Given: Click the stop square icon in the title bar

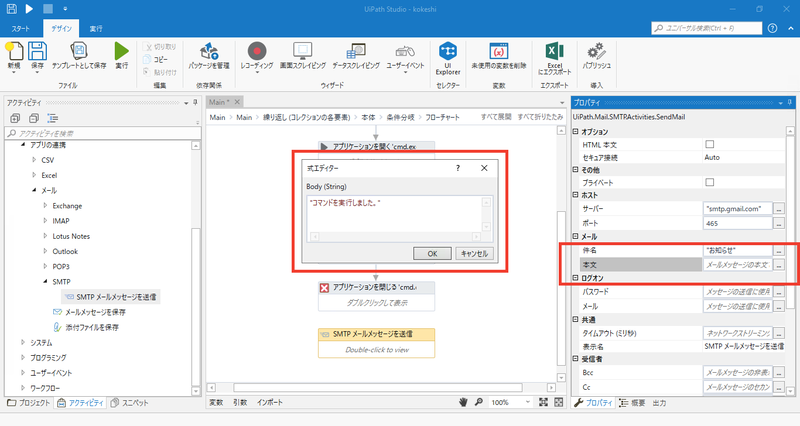Looking at the screenshot, I should click(47, 9).
